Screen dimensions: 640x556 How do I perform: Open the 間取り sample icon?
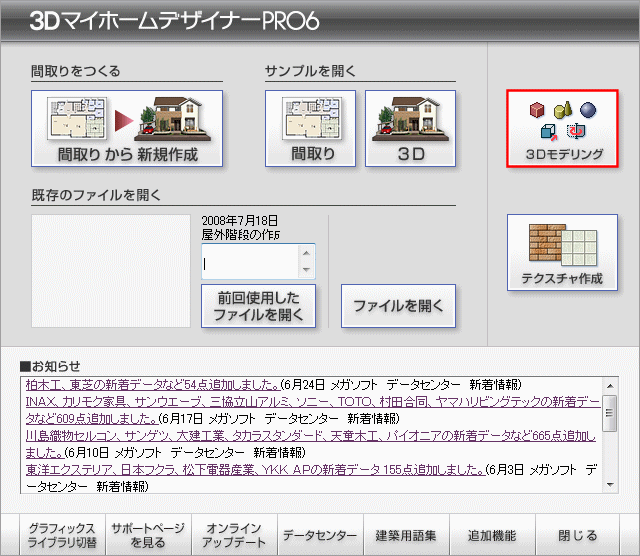pyautogui.click(x=309, y=128)
